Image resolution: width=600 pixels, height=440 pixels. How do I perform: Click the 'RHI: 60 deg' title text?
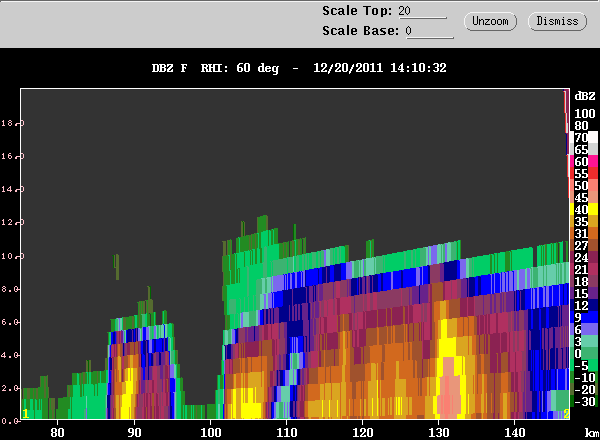[x=240, y=68]
